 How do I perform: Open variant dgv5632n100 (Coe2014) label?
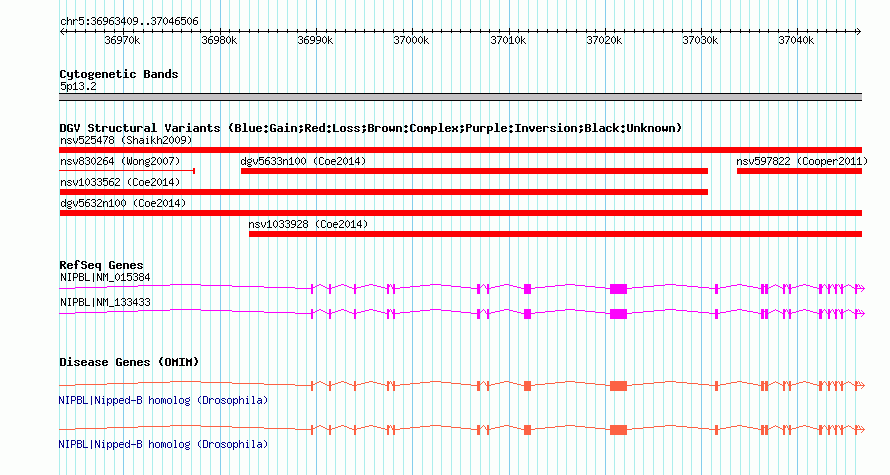tap(123, 203)
